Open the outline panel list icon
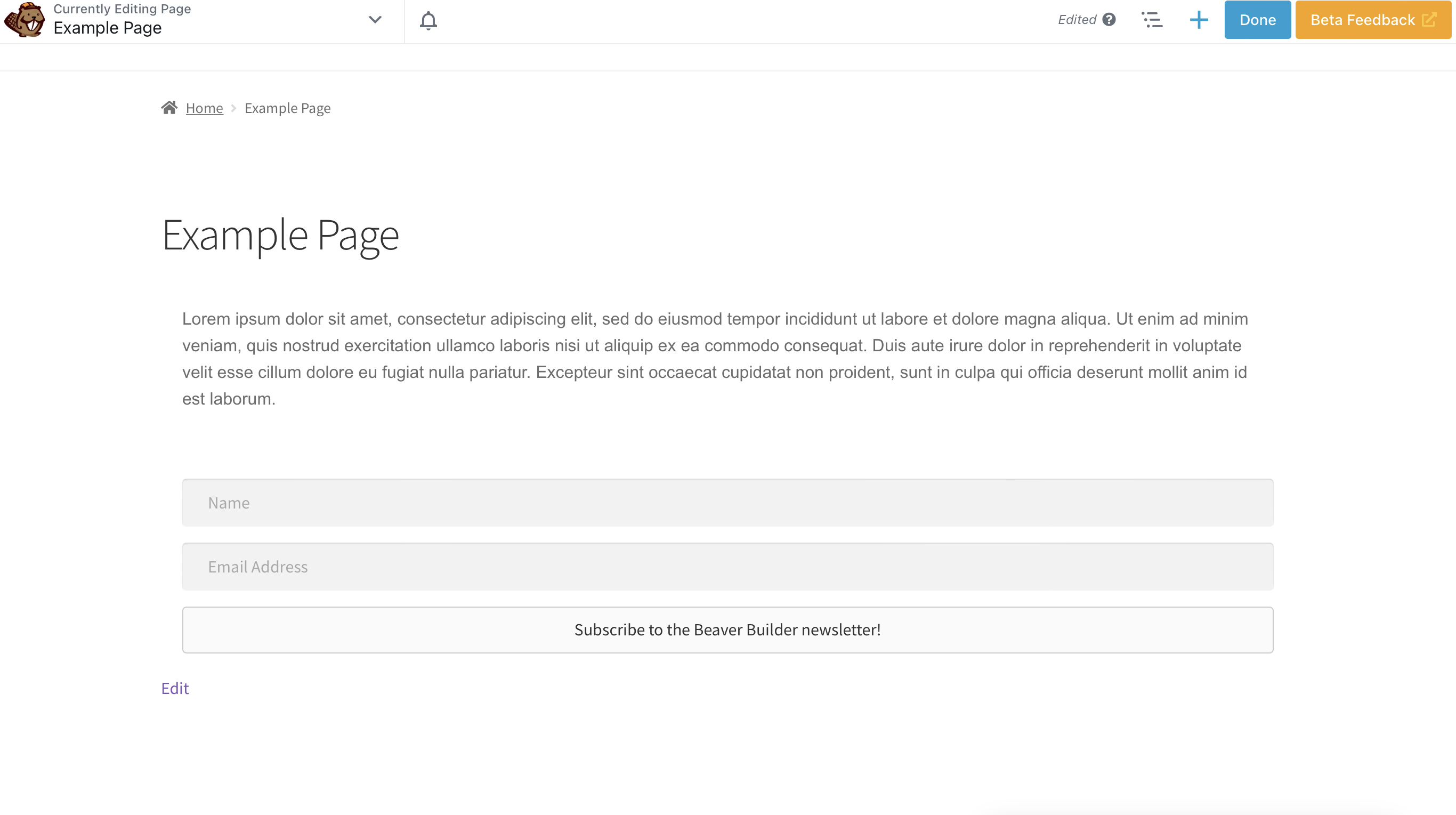1456x815 pixels. coord(1151,20)
